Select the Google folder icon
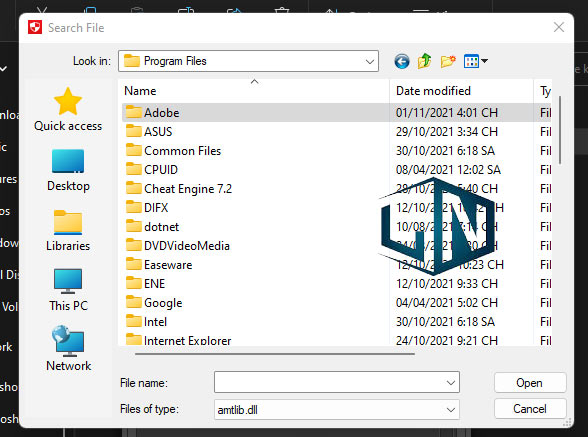588x437 pixels. (134, 302)
